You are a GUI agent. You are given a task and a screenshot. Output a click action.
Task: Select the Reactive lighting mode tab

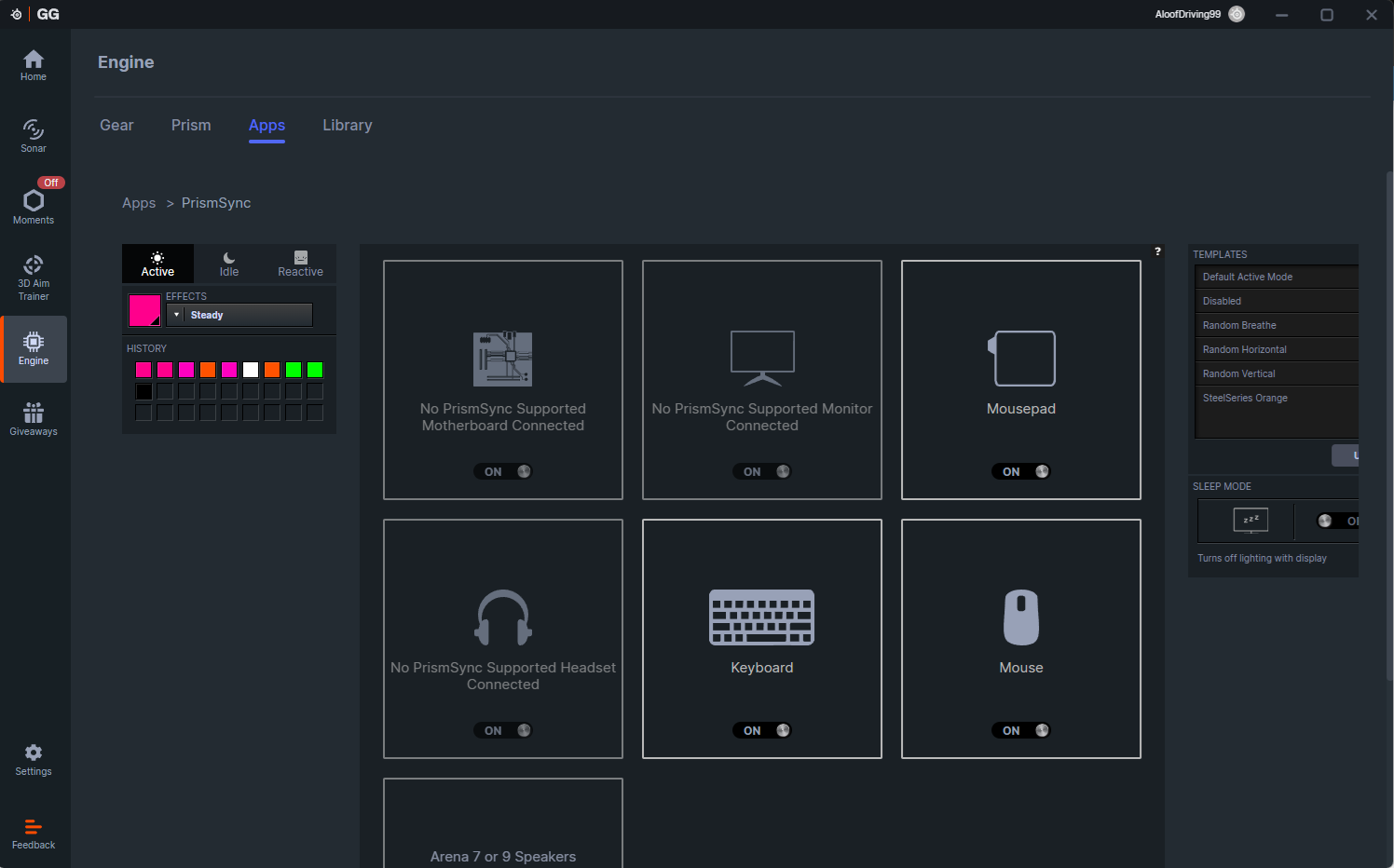click(300, 264)
